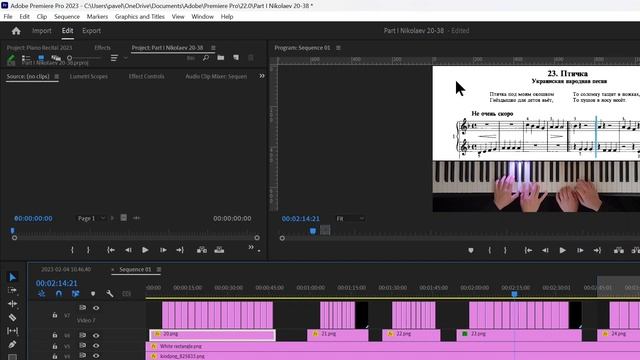Show overflow source panel tabs chevron
The height and width of the screenshot is (360, 640).
tap(262, 76)
